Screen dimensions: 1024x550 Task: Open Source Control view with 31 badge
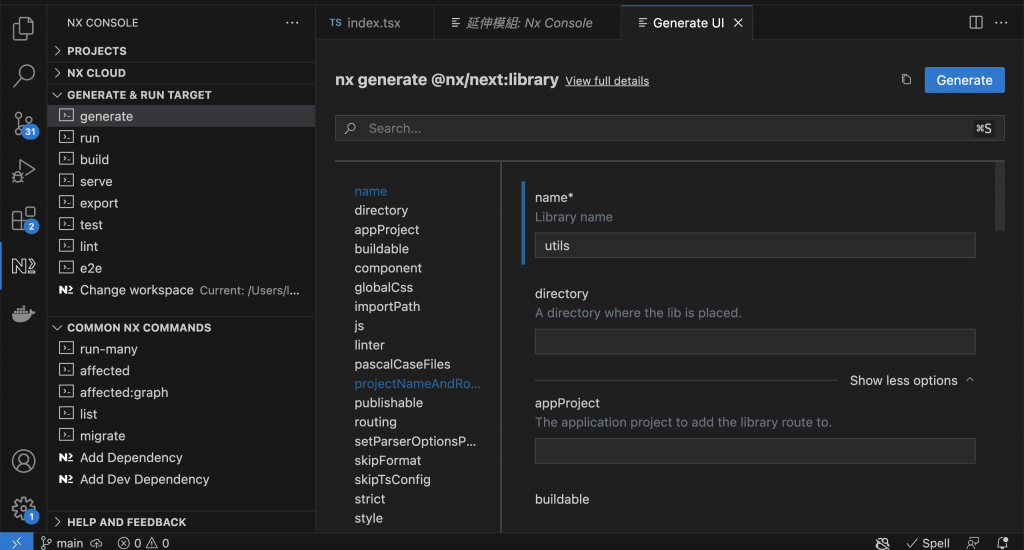click(23, 124)
